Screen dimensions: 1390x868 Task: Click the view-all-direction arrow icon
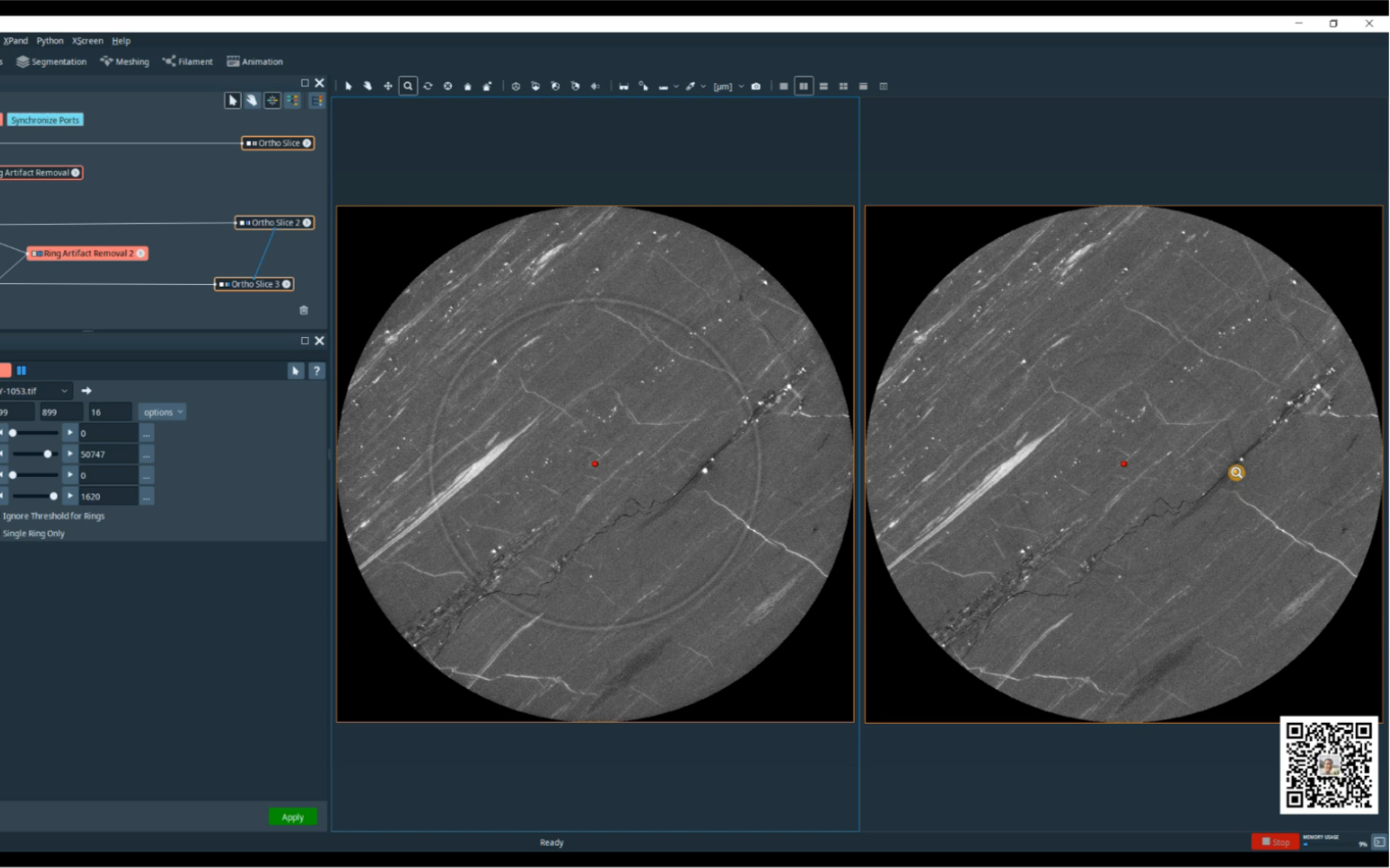point(595,86)
